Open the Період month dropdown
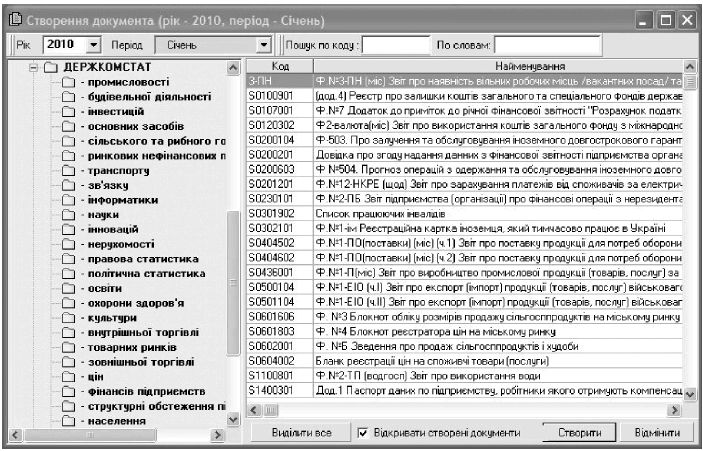 click(264, 45)
